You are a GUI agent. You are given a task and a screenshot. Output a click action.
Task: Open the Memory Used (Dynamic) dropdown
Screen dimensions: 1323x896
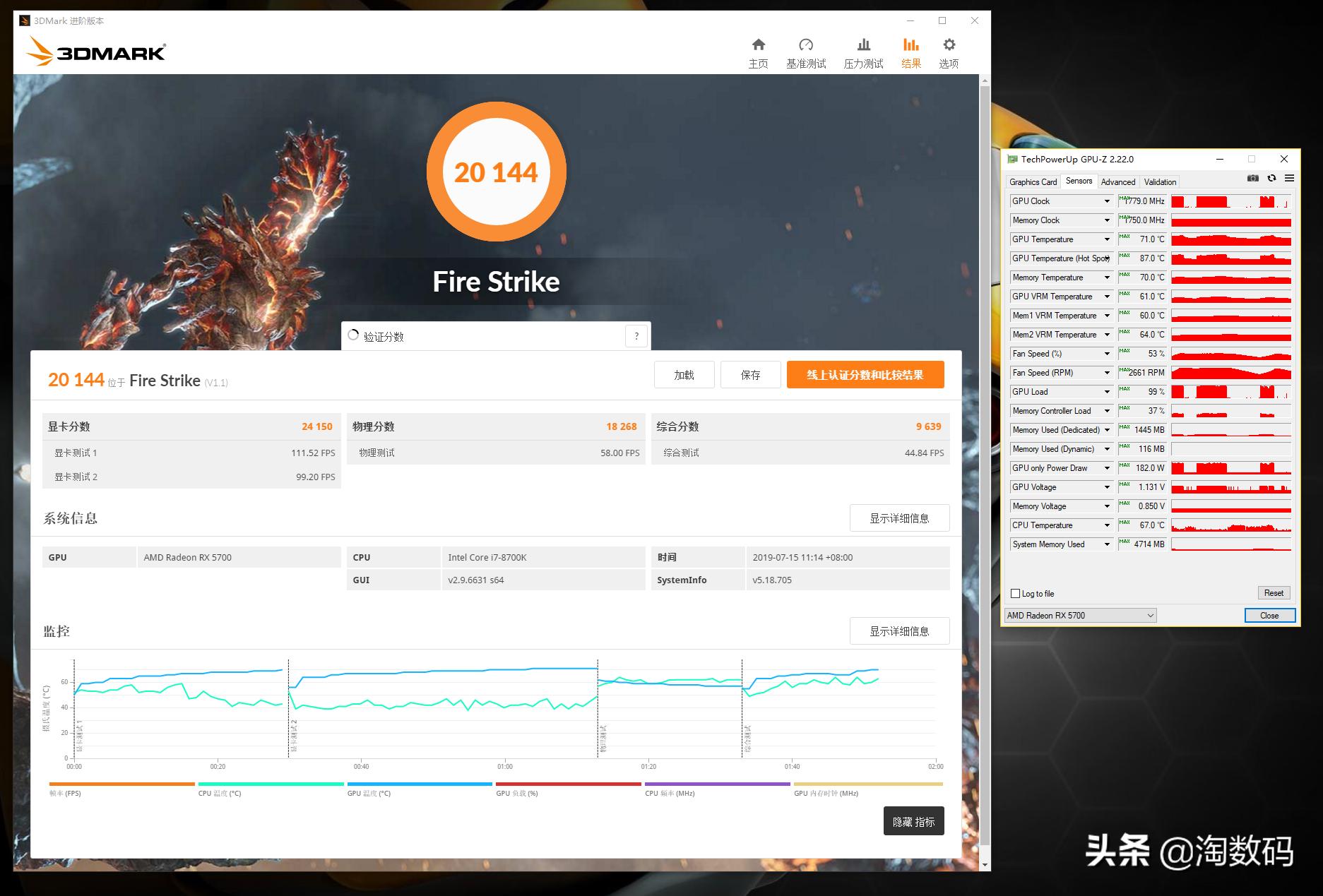pos(1107,449)
